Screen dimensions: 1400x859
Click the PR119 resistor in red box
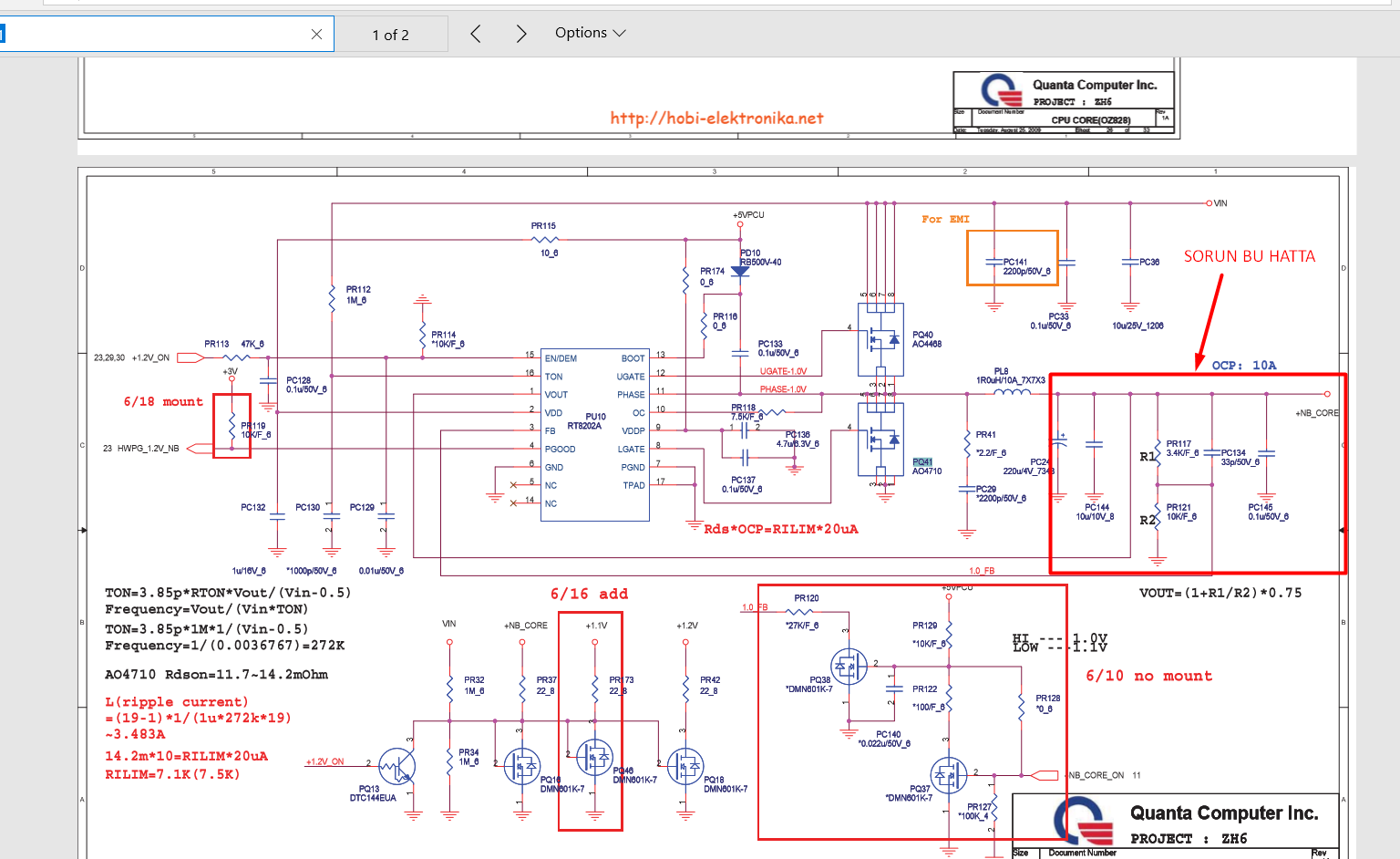(x=232, y=425)
